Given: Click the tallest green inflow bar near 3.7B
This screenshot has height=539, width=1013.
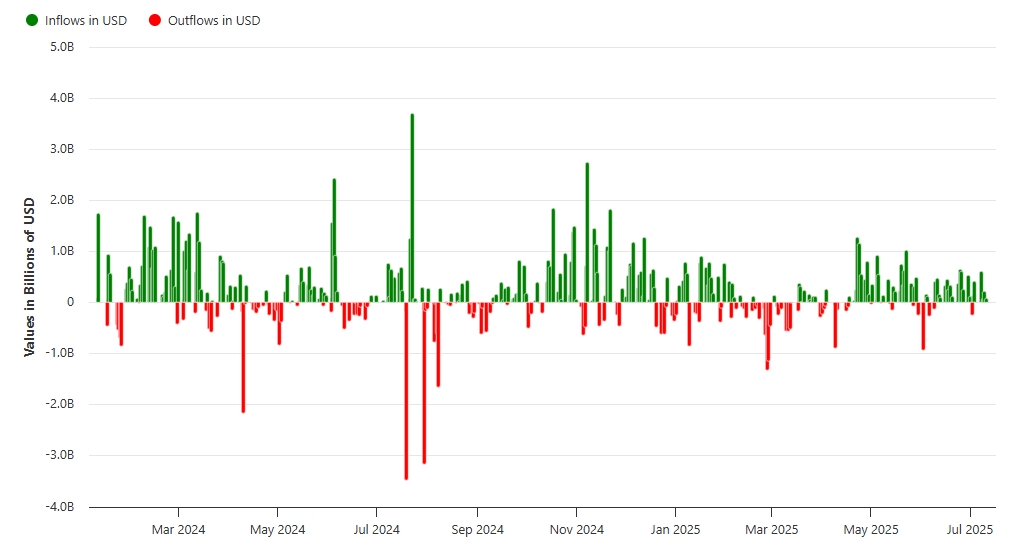Looking at the screenshot, I should 412,208.
